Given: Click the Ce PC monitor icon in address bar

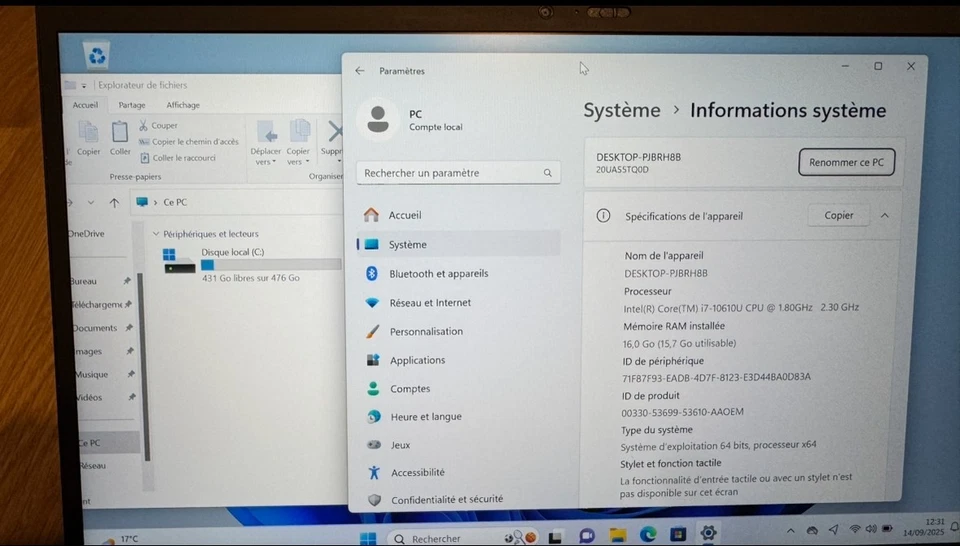Looking at the screenshot, I should (142, 202).
